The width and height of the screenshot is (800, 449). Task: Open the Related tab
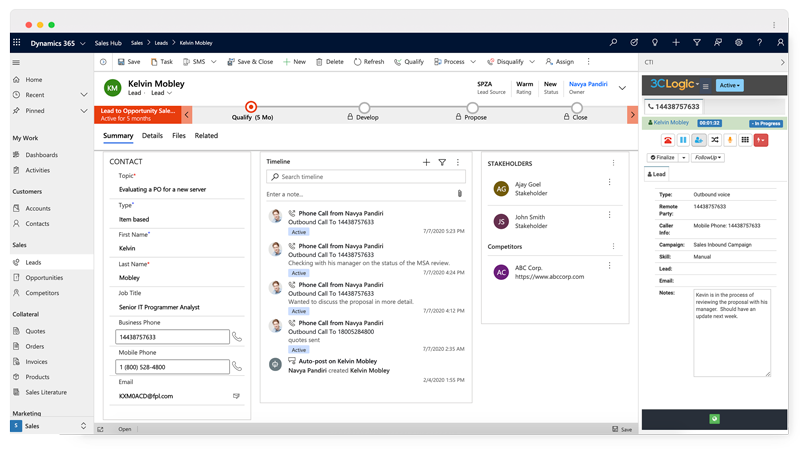pyautogui.click(x=206, y=136)
